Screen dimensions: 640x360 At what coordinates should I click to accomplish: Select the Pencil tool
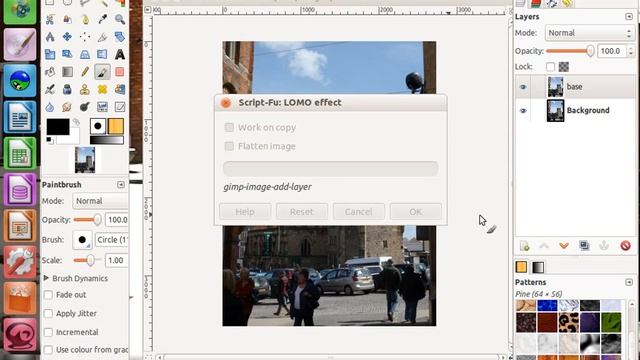tap(85, 72)
